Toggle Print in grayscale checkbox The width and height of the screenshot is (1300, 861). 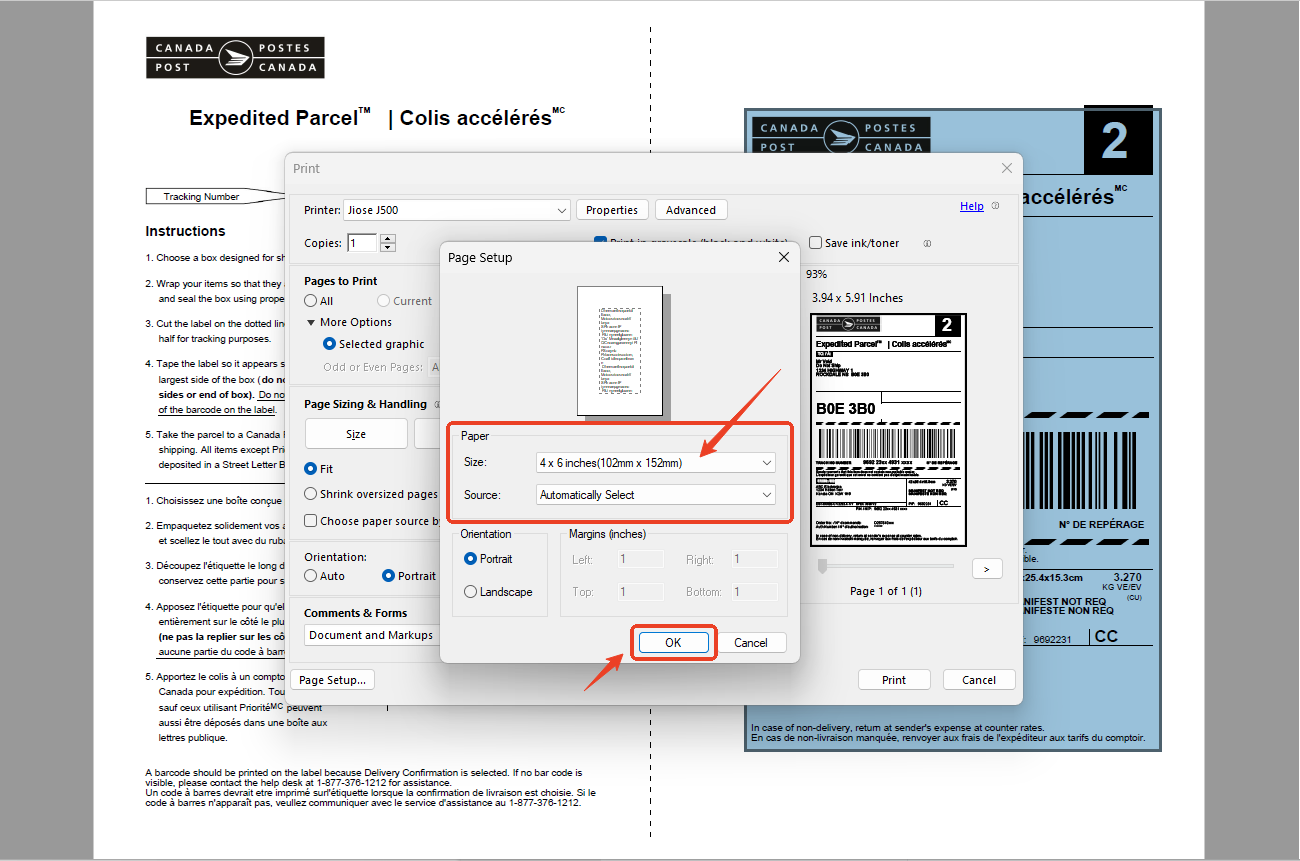[x=601, y=240]
